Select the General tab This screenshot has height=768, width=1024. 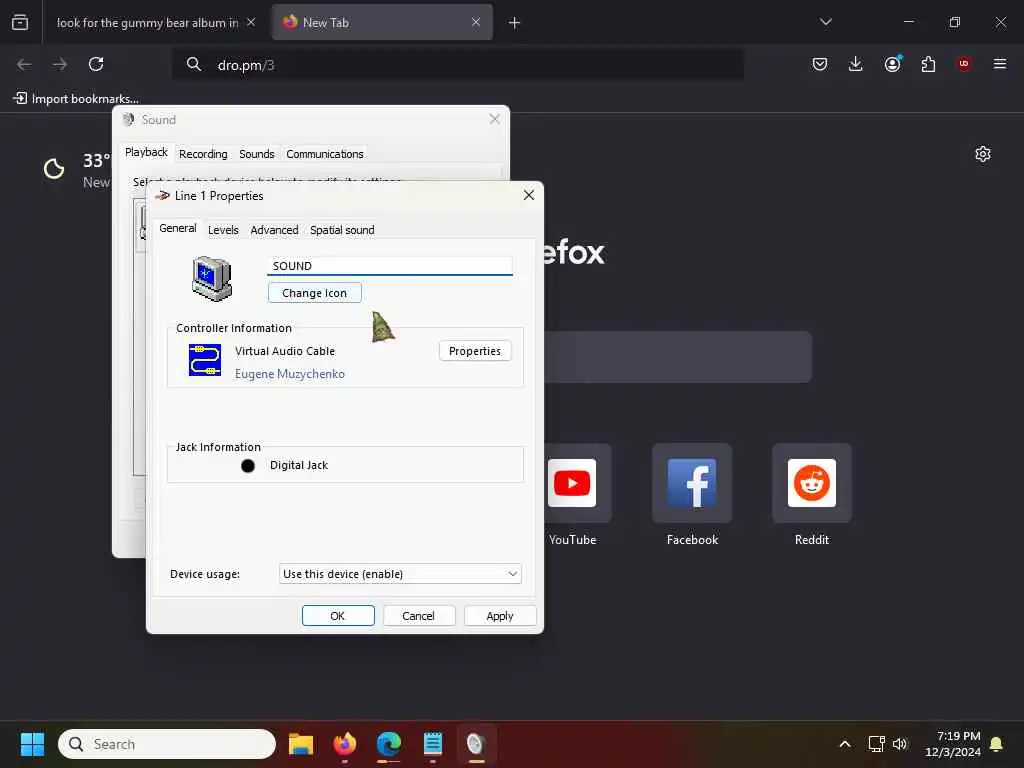[x=178, y=228]
